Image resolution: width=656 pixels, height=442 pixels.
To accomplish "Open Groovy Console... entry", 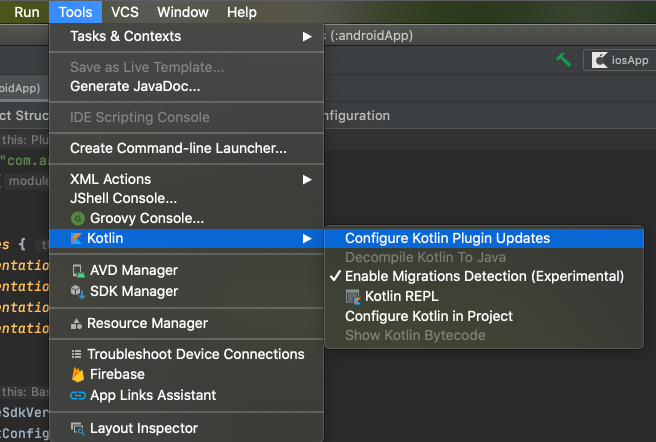I will point(187,218).
